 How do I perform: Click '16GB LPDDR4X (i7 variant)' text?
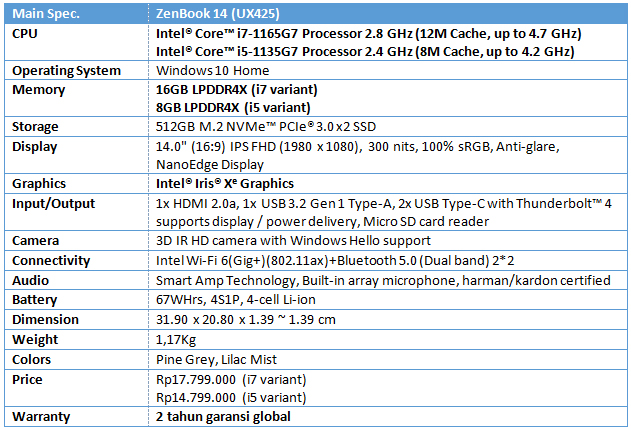(237, 89)
